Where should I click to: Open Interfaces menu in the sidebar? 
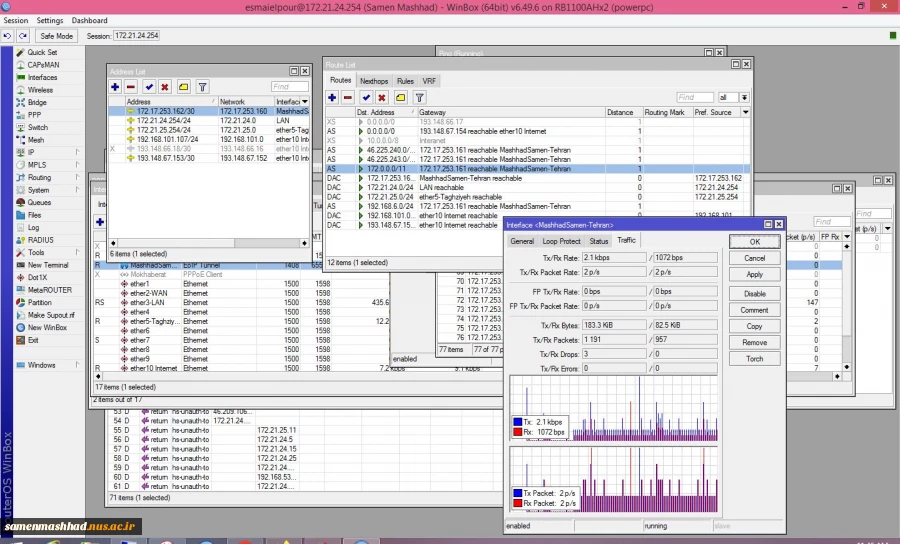(42, 77)
